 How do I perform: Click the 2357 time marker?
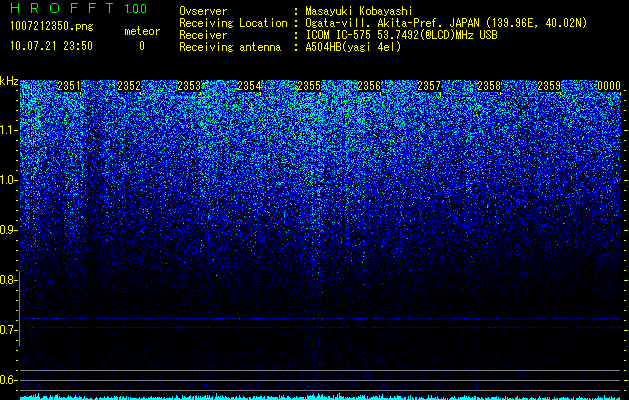click(429, 86)
